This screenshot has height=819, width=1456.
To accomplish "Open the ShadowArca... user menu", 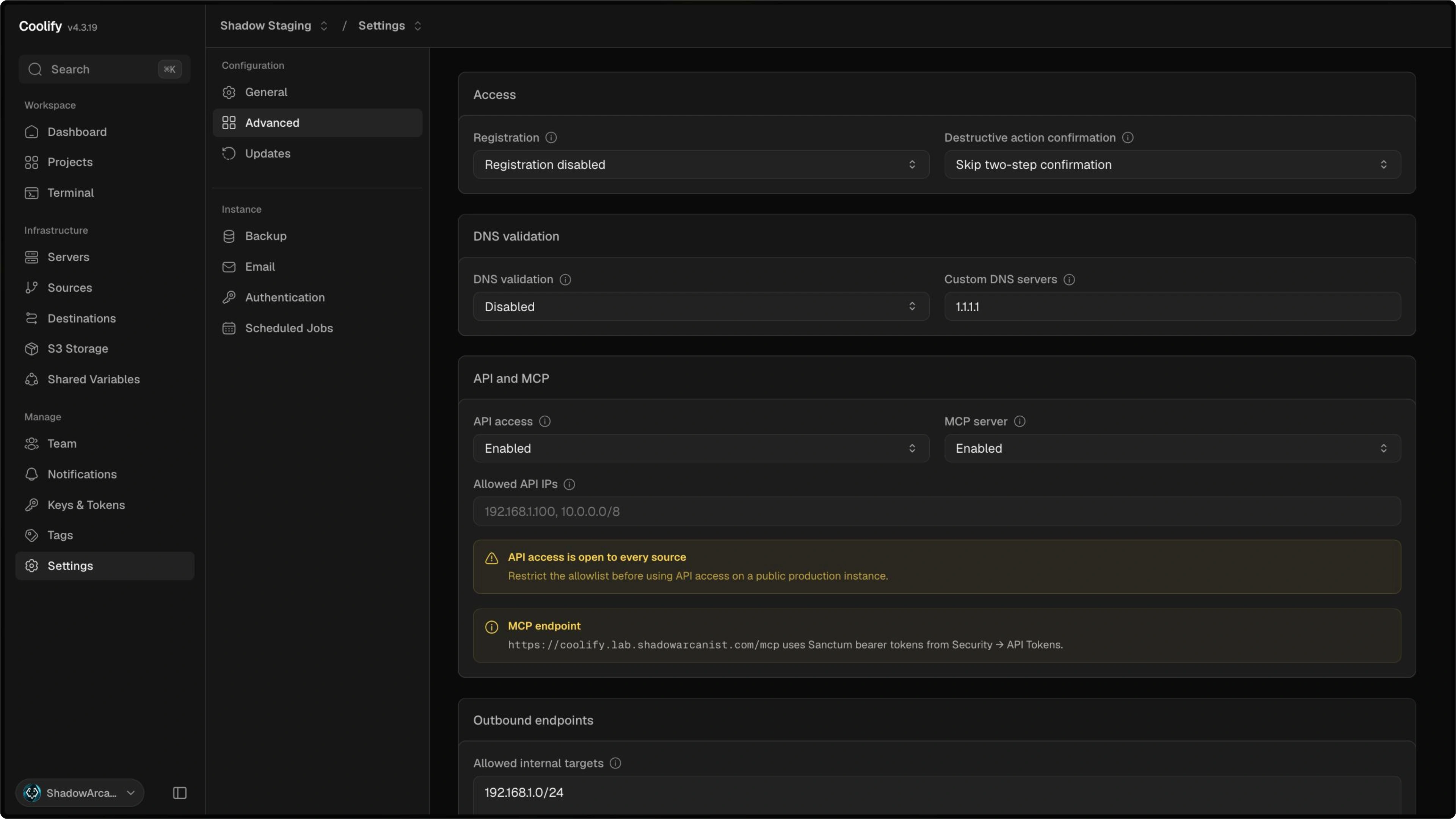I will 80,792.
